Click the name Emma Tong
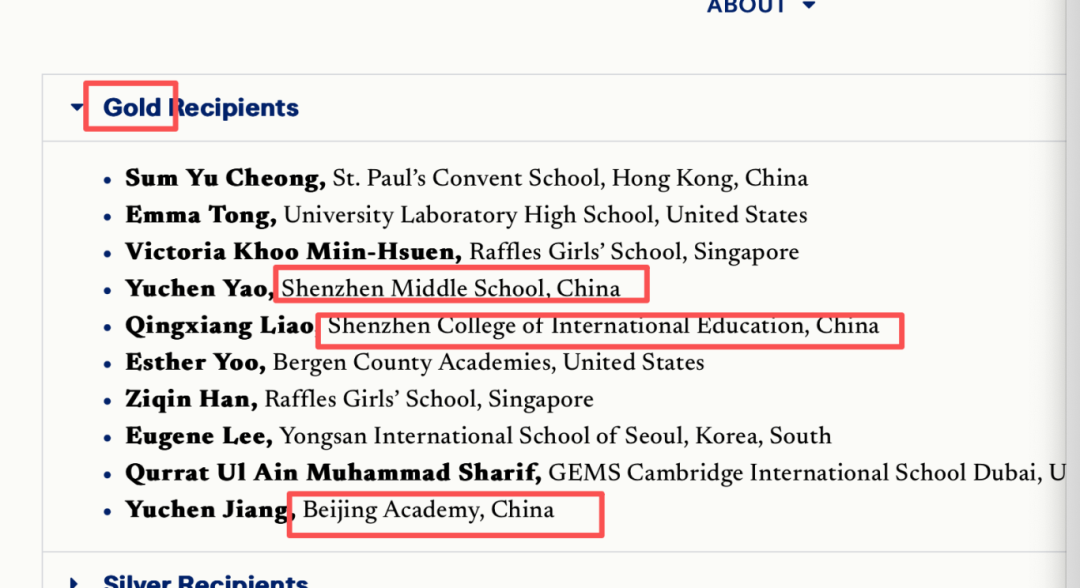 tap(200, 215)
